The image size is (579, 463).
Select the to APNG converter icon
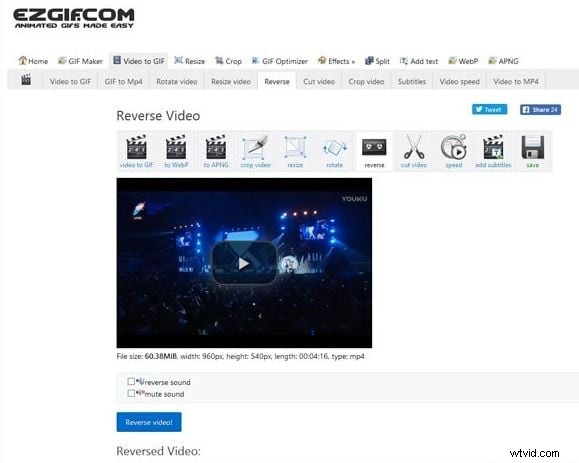click(216, 151)
